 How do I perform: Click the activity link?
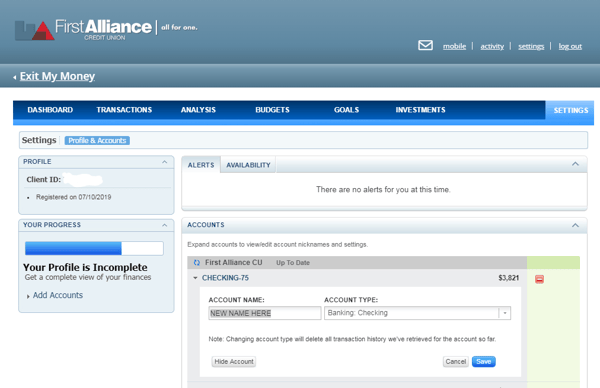point(492,46)
